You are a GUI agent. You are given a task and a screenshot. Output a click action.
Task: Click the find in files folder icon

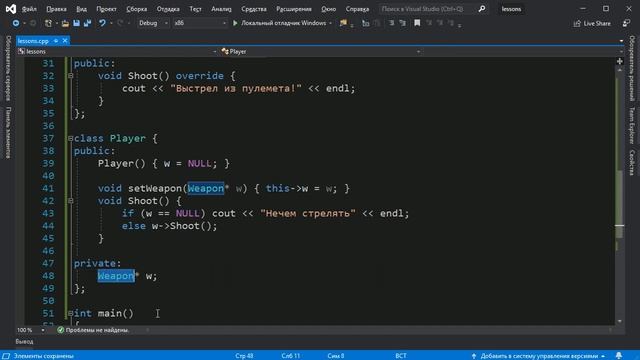point(343,23)
